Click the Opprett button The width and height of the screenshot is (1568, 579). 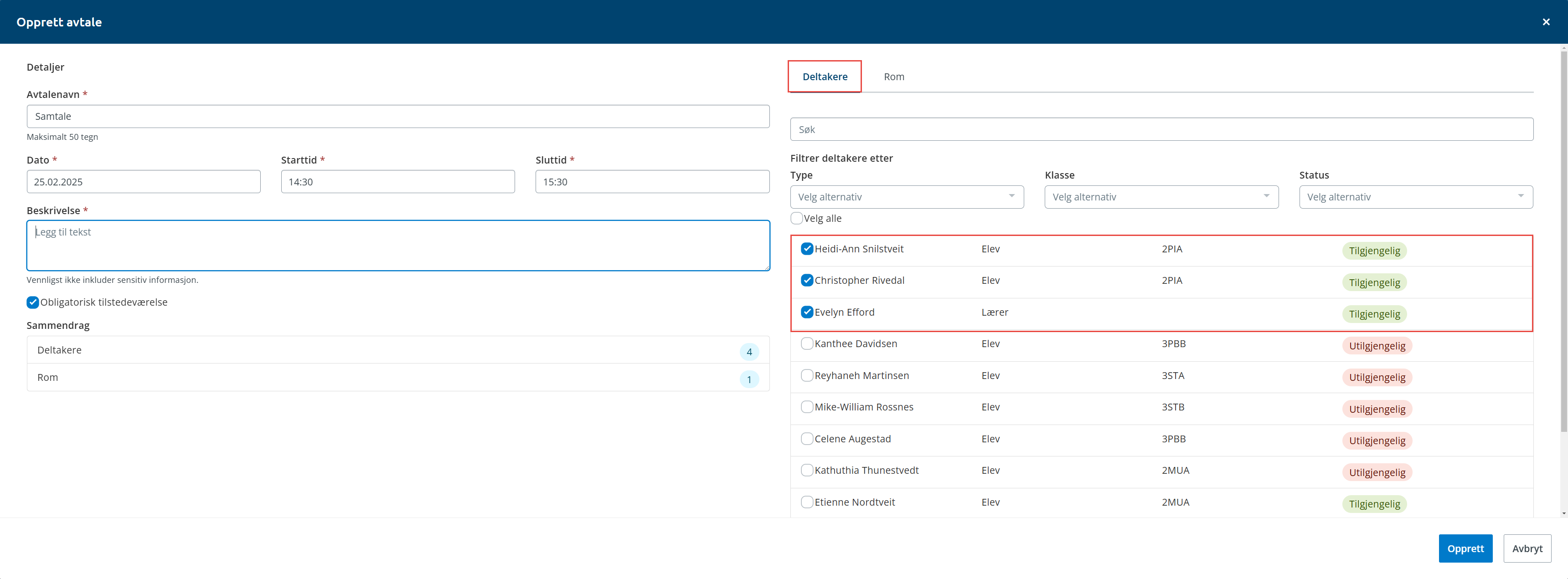(1465, 548)
